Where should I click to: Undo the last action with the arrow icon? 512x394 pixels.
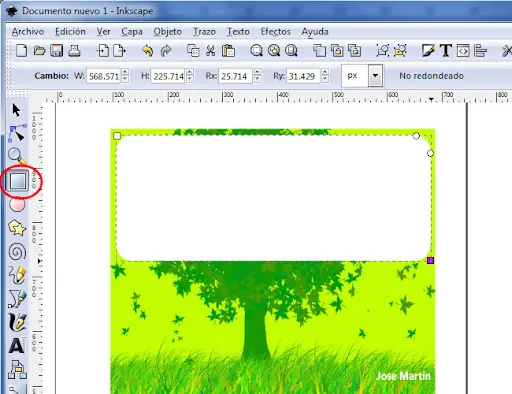(147, 51)
